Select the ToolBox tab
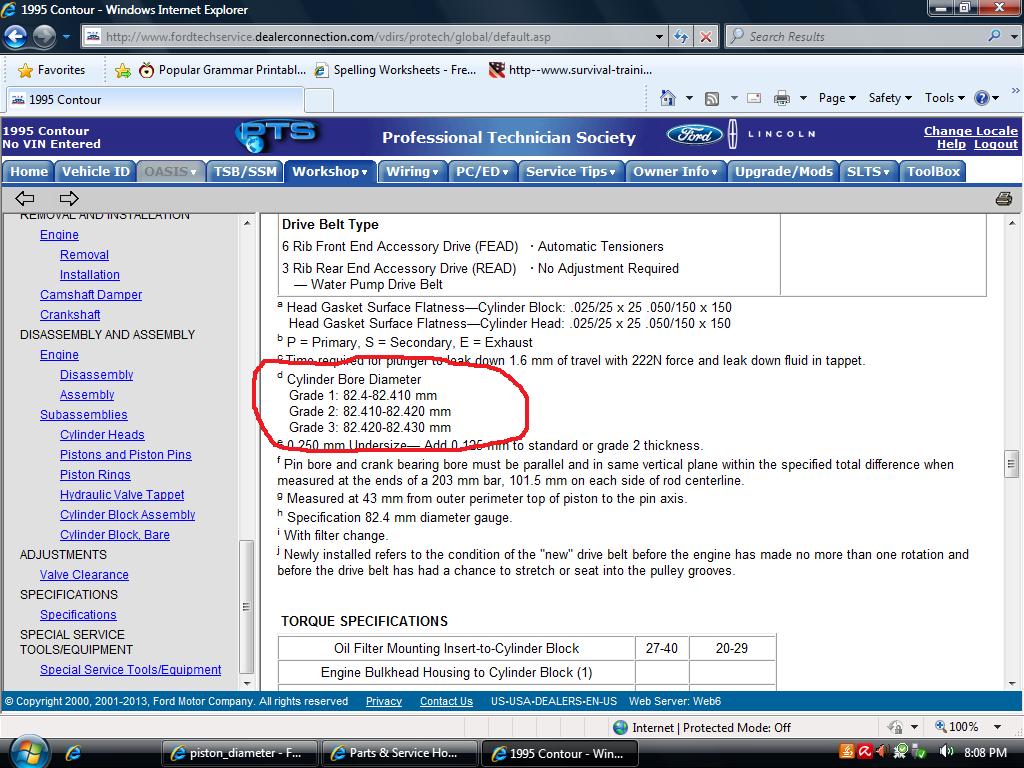 coord(933,171)
